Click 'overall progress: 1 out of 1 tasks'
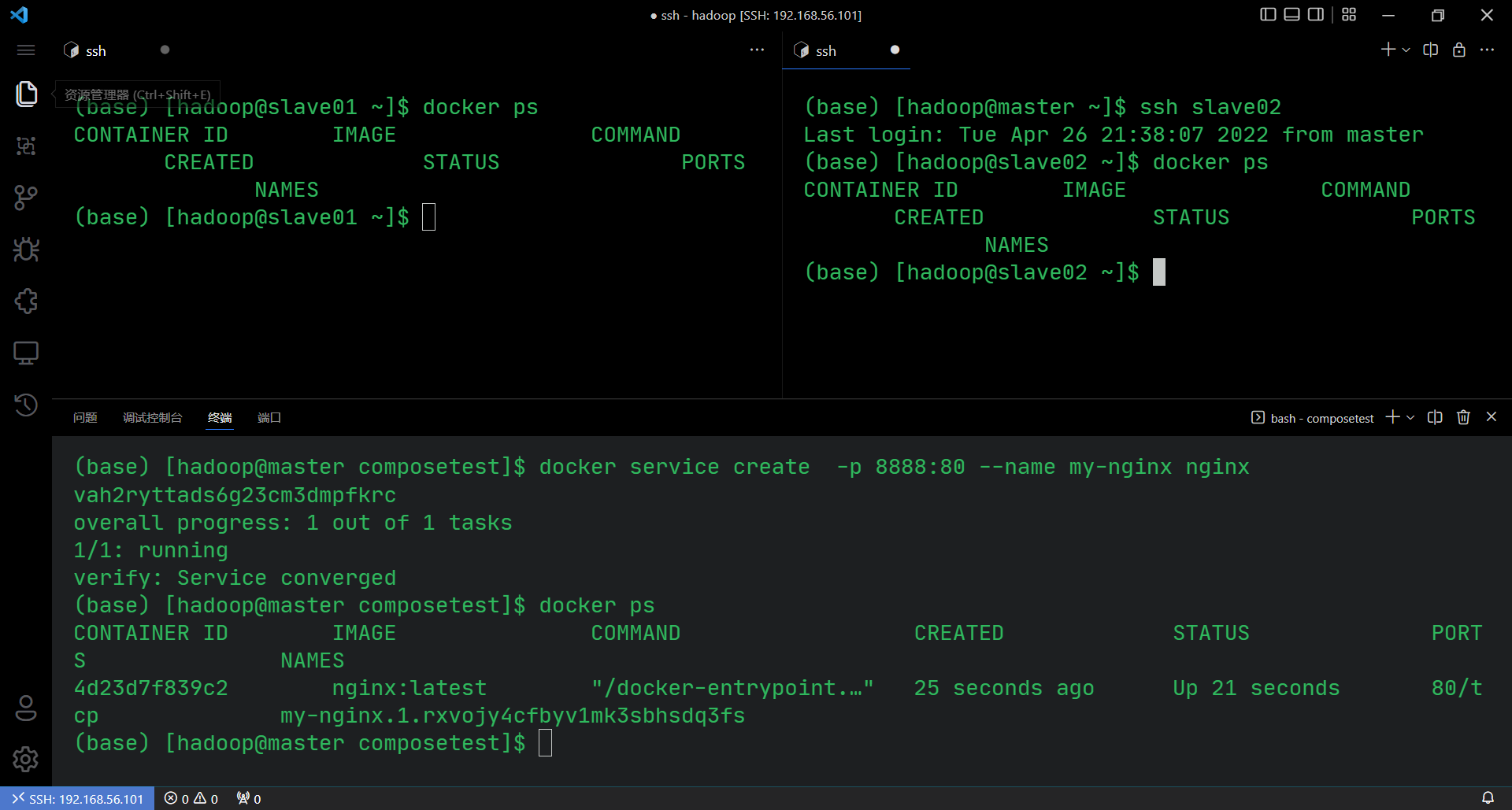Viewport: 1512px width, 810px height. click(x=293, y=523)
